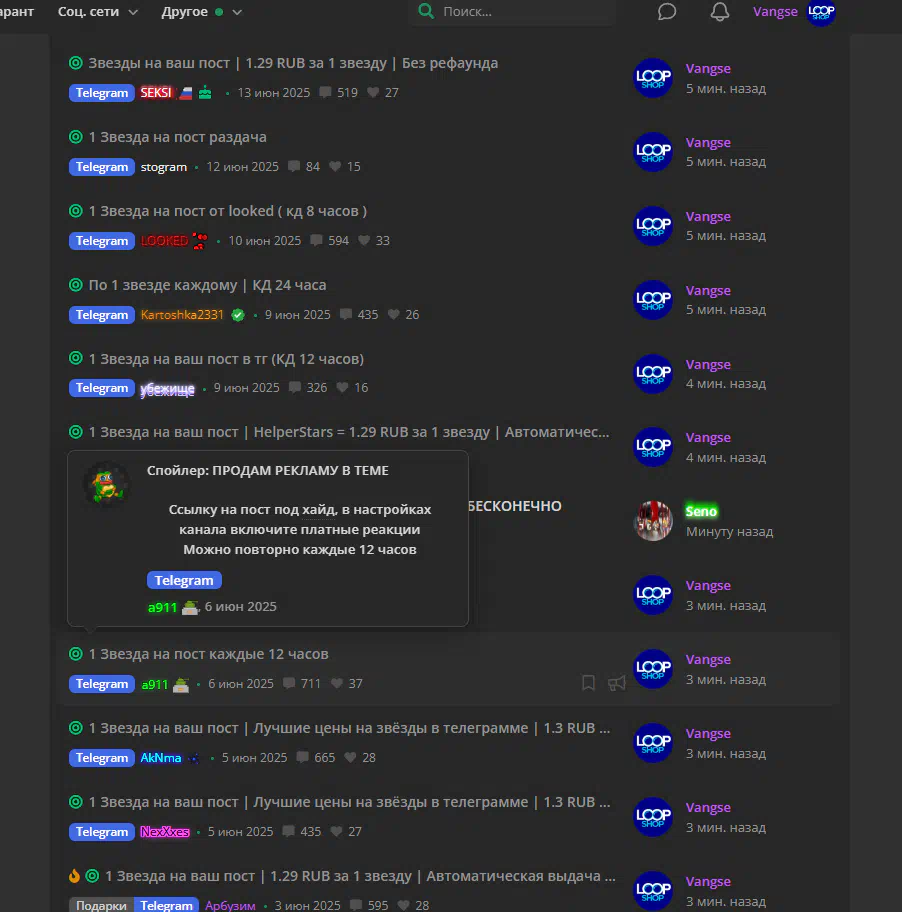Expand the Соц. сети dropdown menu

coord(98,12)
